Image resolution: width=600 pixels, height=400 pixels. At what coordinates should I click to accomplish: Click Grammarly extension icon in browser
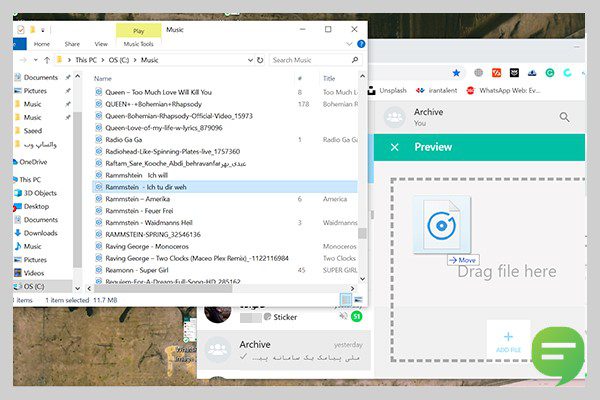click(x=550, y=73)
